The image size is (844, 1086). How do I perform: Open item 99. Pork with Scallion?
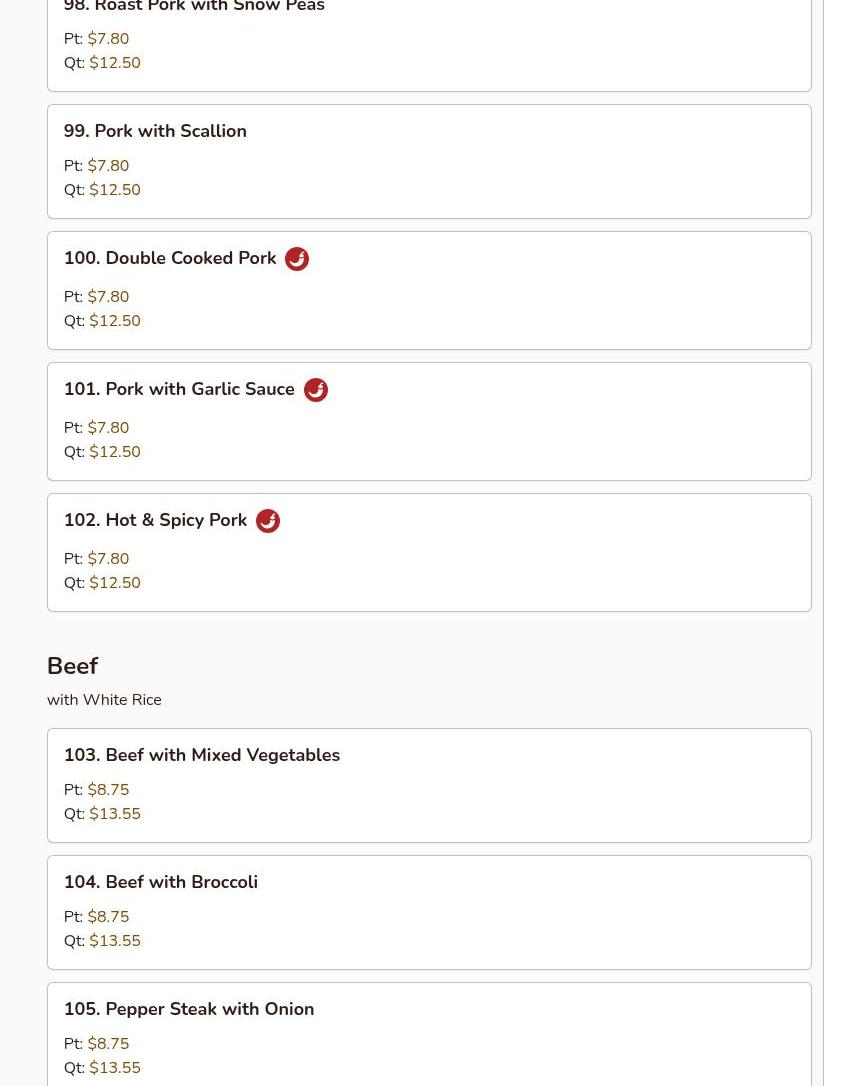click(x=429, y=161)
